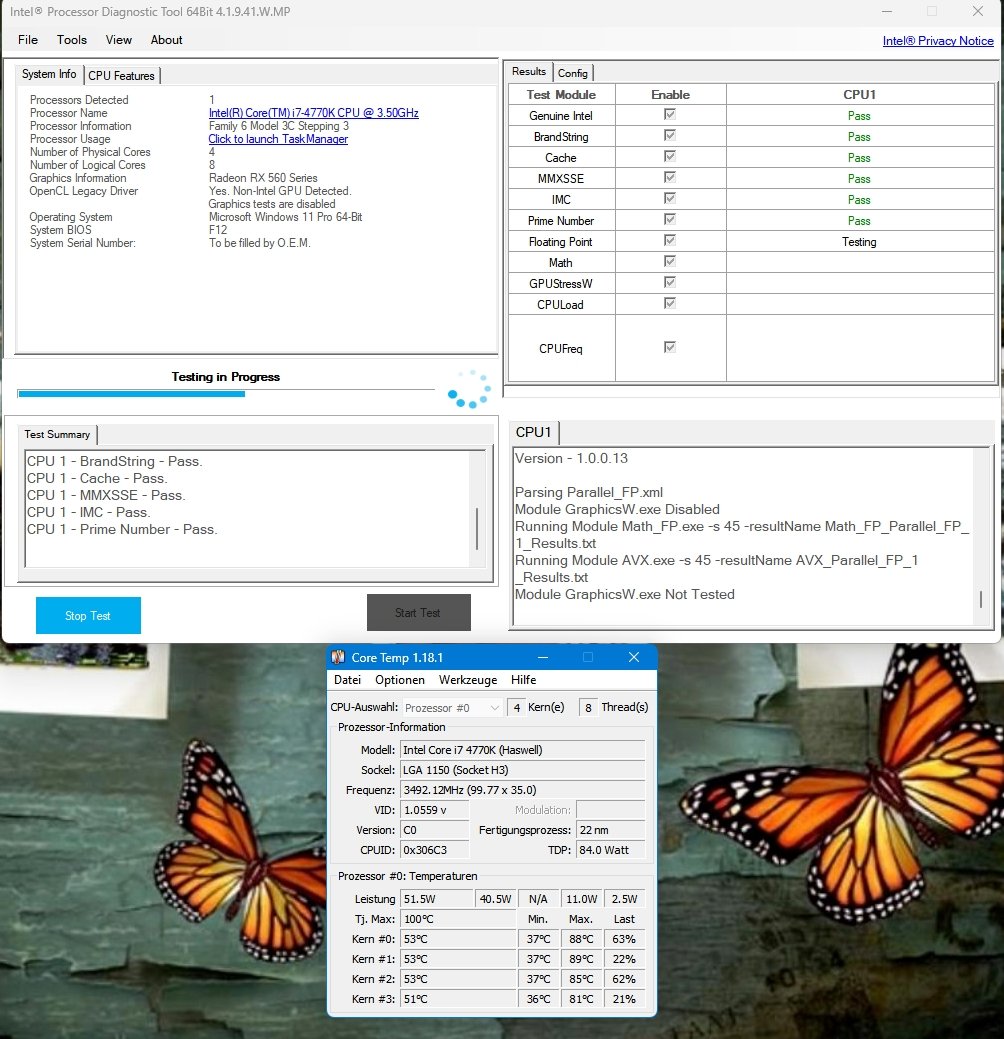1004x1039 pixels.
Task: Click the Modell field in Core Temp
Action: click(522, 750)
